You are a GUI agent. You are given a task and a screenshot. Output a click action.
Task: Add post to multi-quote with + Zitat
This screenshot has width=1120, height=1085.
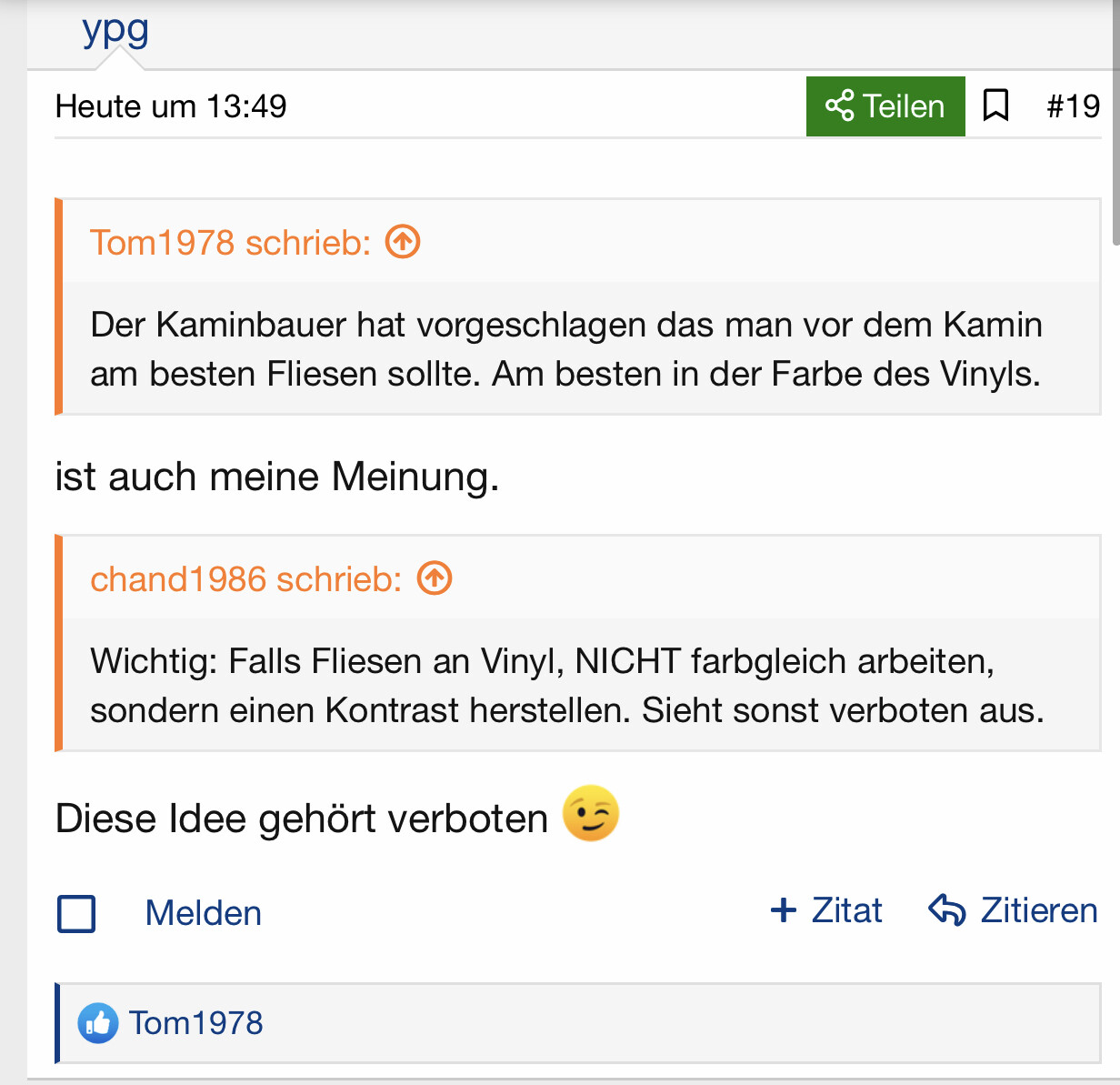tap(826, 910)
